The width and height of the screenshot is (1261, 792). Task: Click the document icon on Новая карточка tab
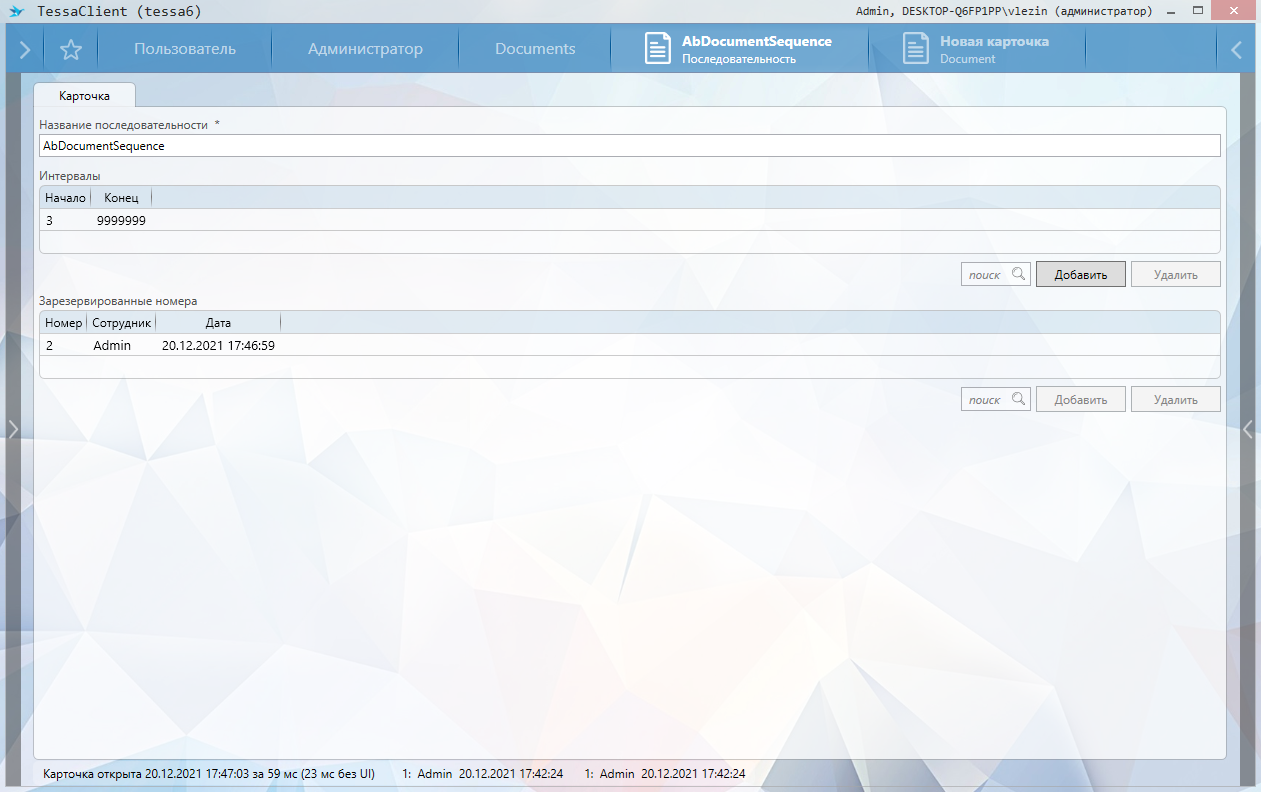click(915, 49)
